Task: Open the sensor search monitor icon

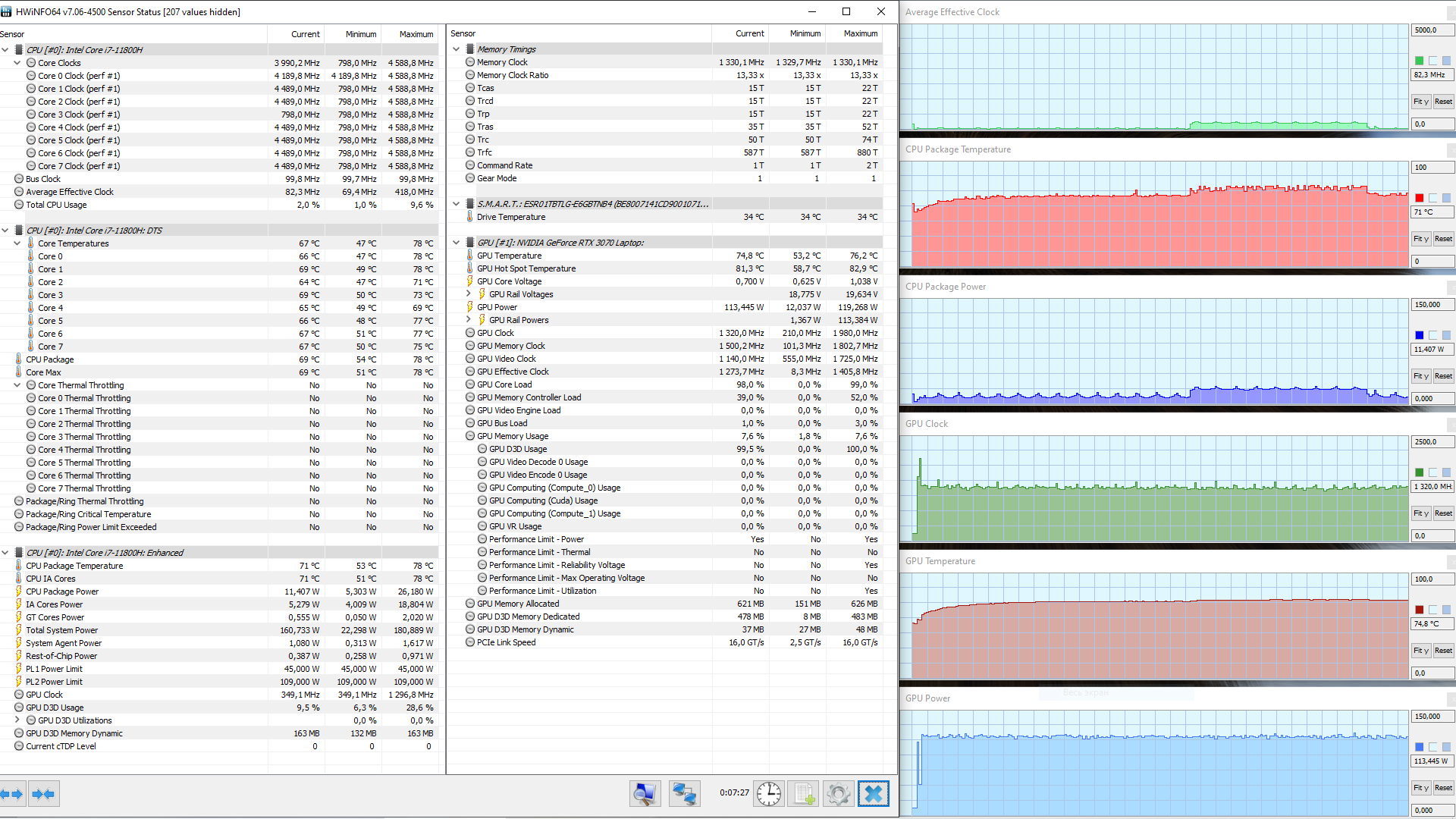Action: click(x=645, y=794)
